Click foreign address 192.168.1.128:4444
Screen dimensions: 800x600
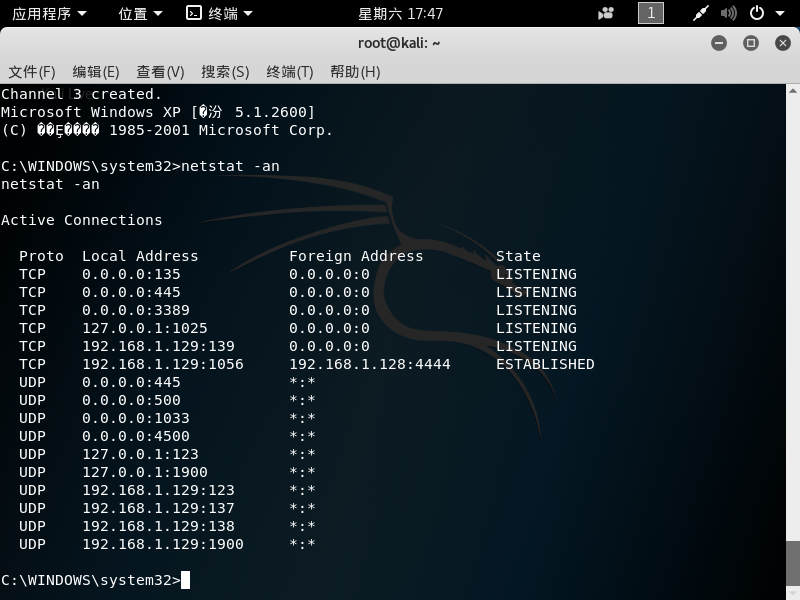pos(370,364)
